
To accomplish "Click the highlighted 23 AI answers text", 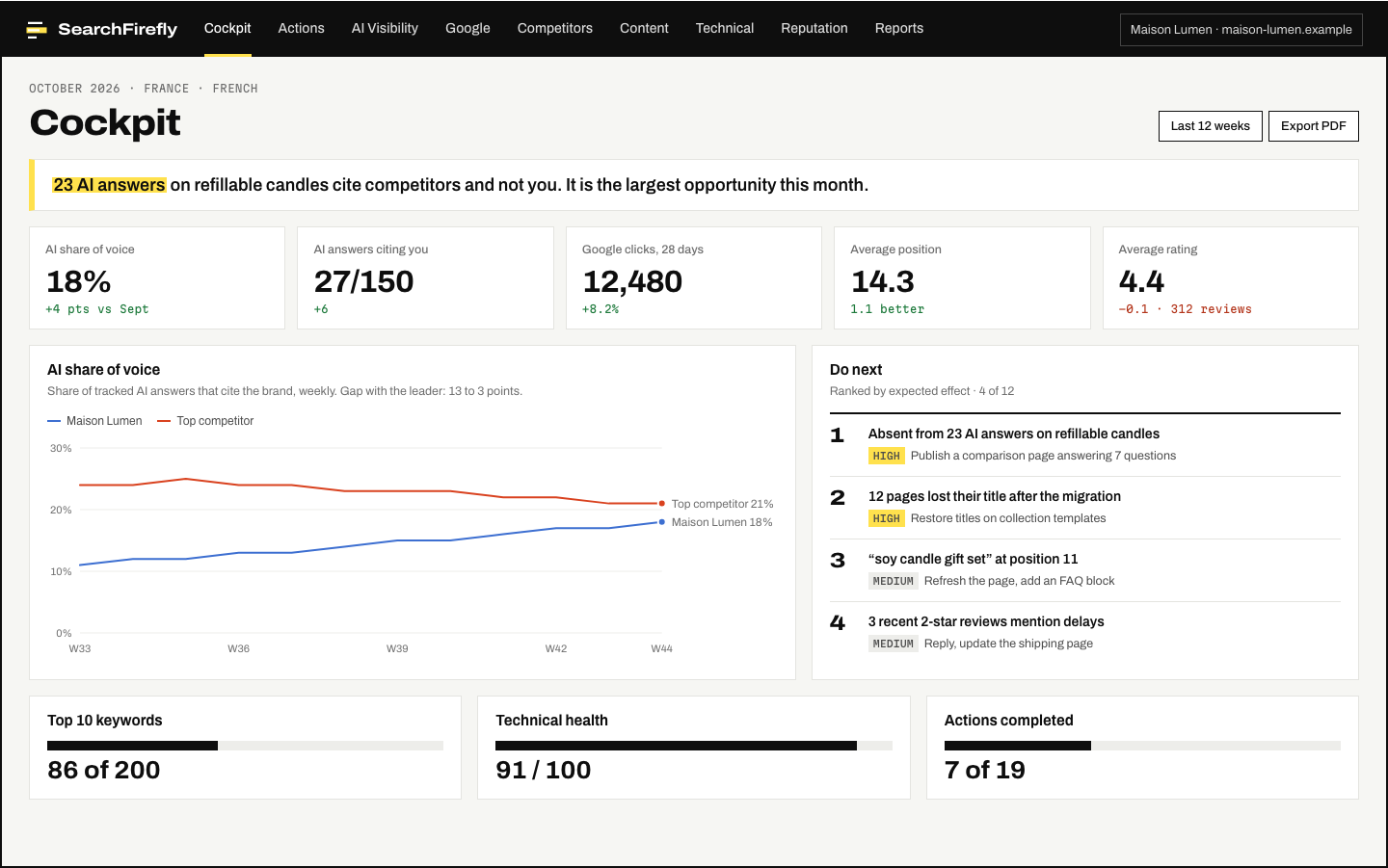I will 109,185.
